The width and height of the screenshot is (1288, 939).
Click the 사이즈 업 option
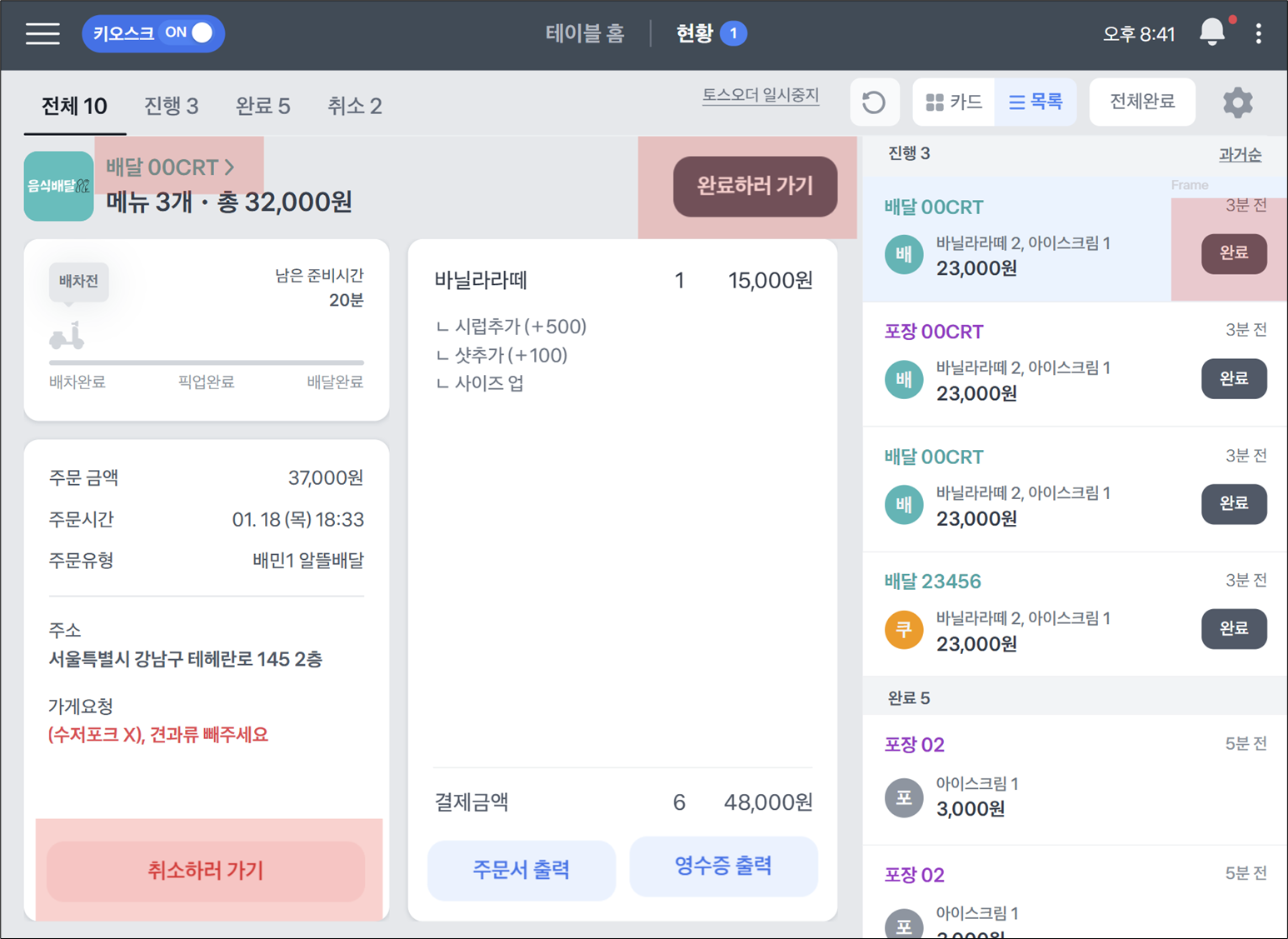click(x=480, y=383)
